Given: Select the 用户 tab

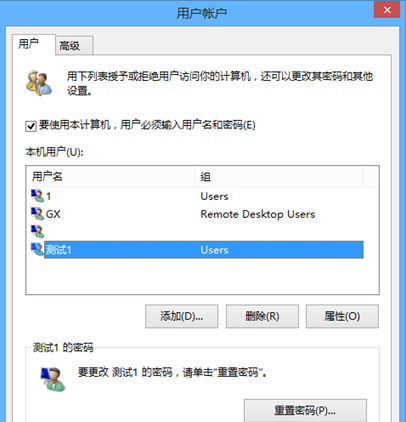Looking at the screenshot, I should tap(33, 44).
